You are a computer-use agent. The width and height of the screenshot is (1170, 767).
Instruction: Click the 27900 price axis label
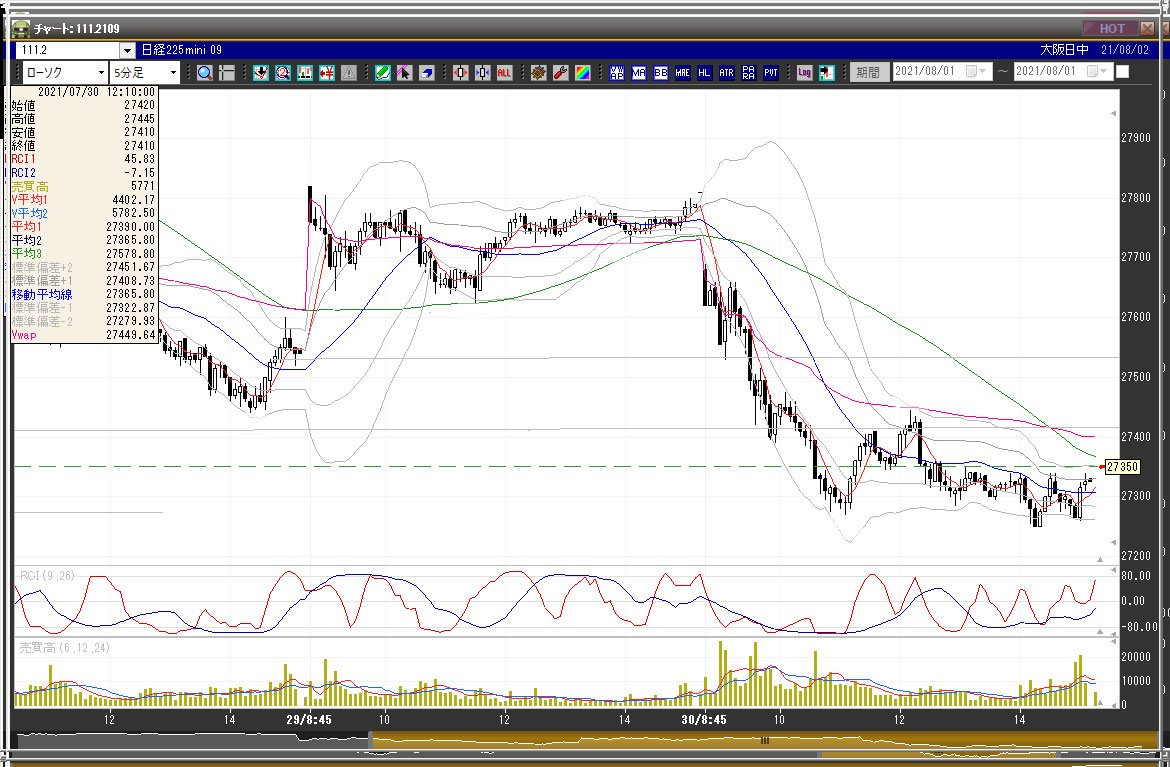pos(1136,138)
